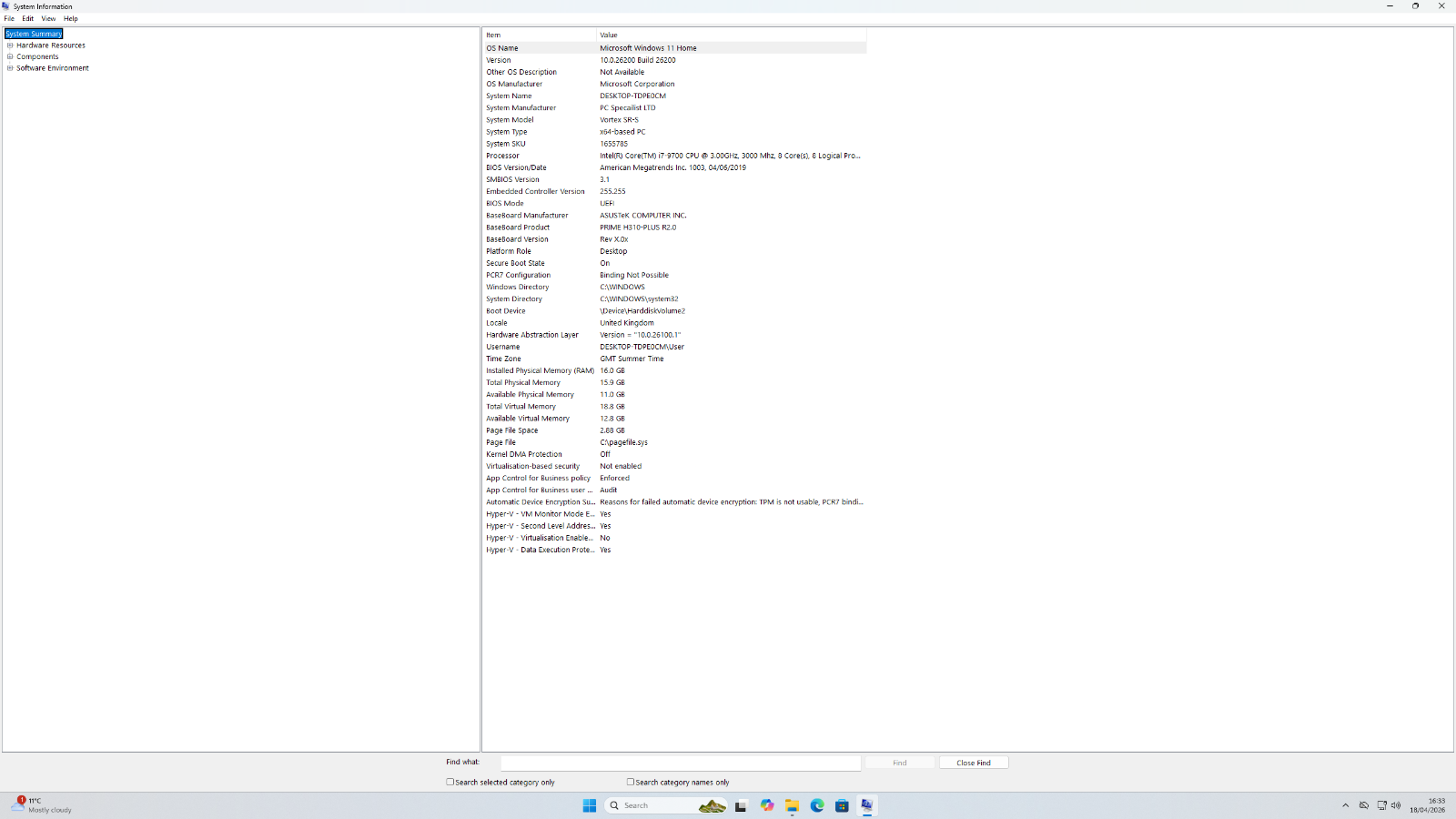Screen dimensions: 1456x819
Task: Click the System Information title bar icon
Action: (x=5, y=5)
